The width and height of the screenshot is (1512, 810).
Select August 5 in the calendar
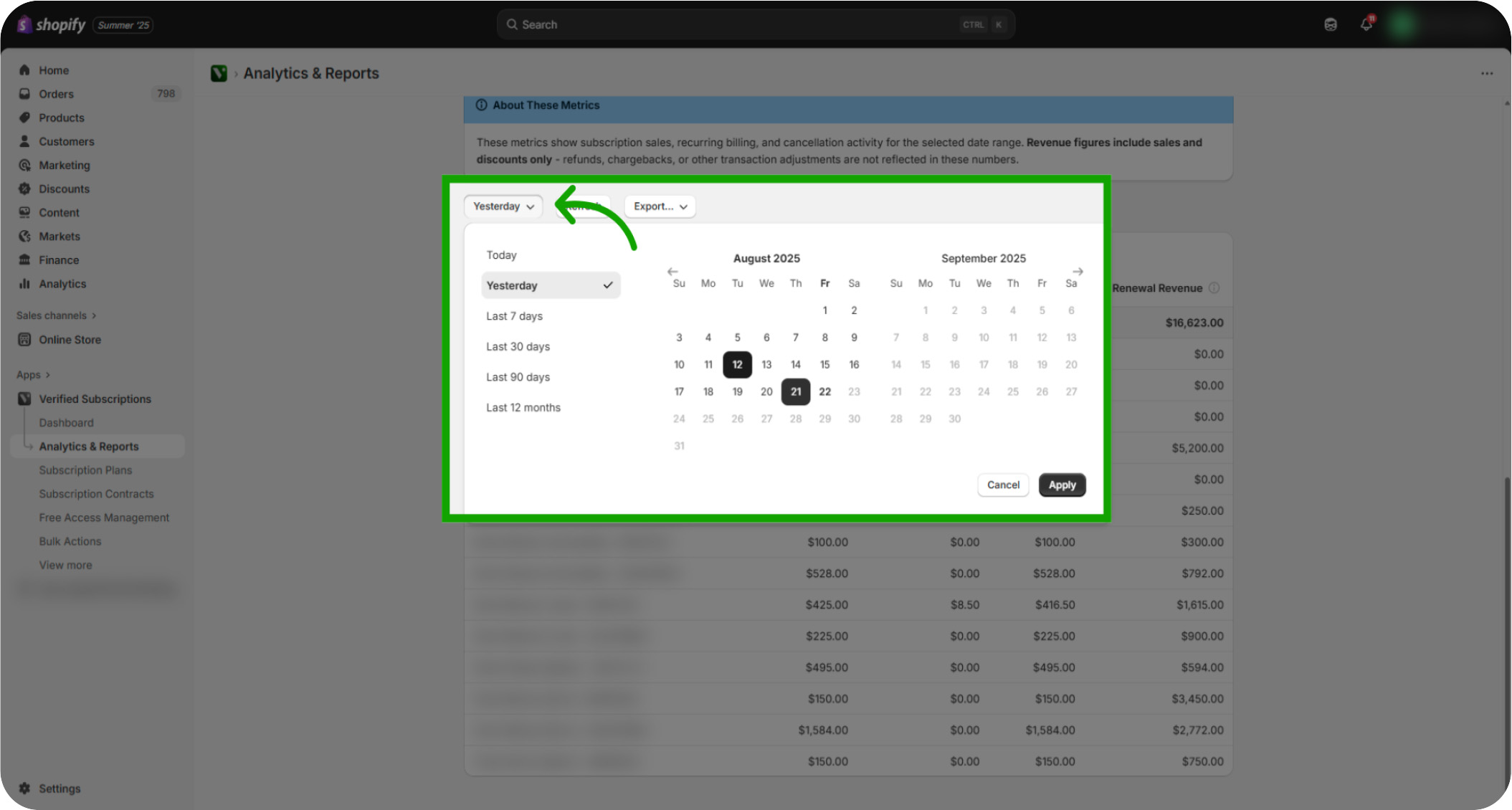pyautogui.click(x=737, y=337)
